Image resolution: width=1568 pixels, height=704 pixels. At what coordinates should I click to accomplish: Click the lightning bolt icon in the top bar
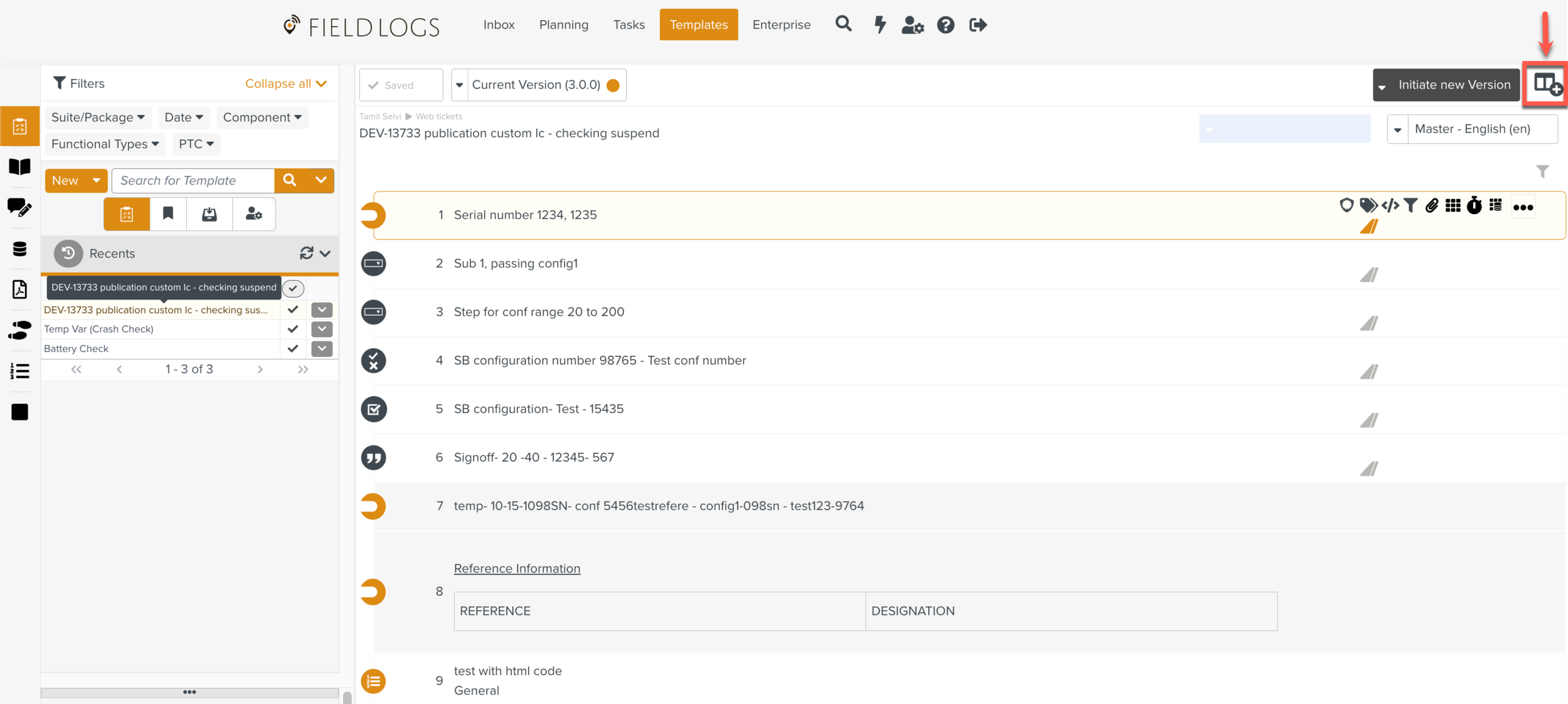coord(880,25)
